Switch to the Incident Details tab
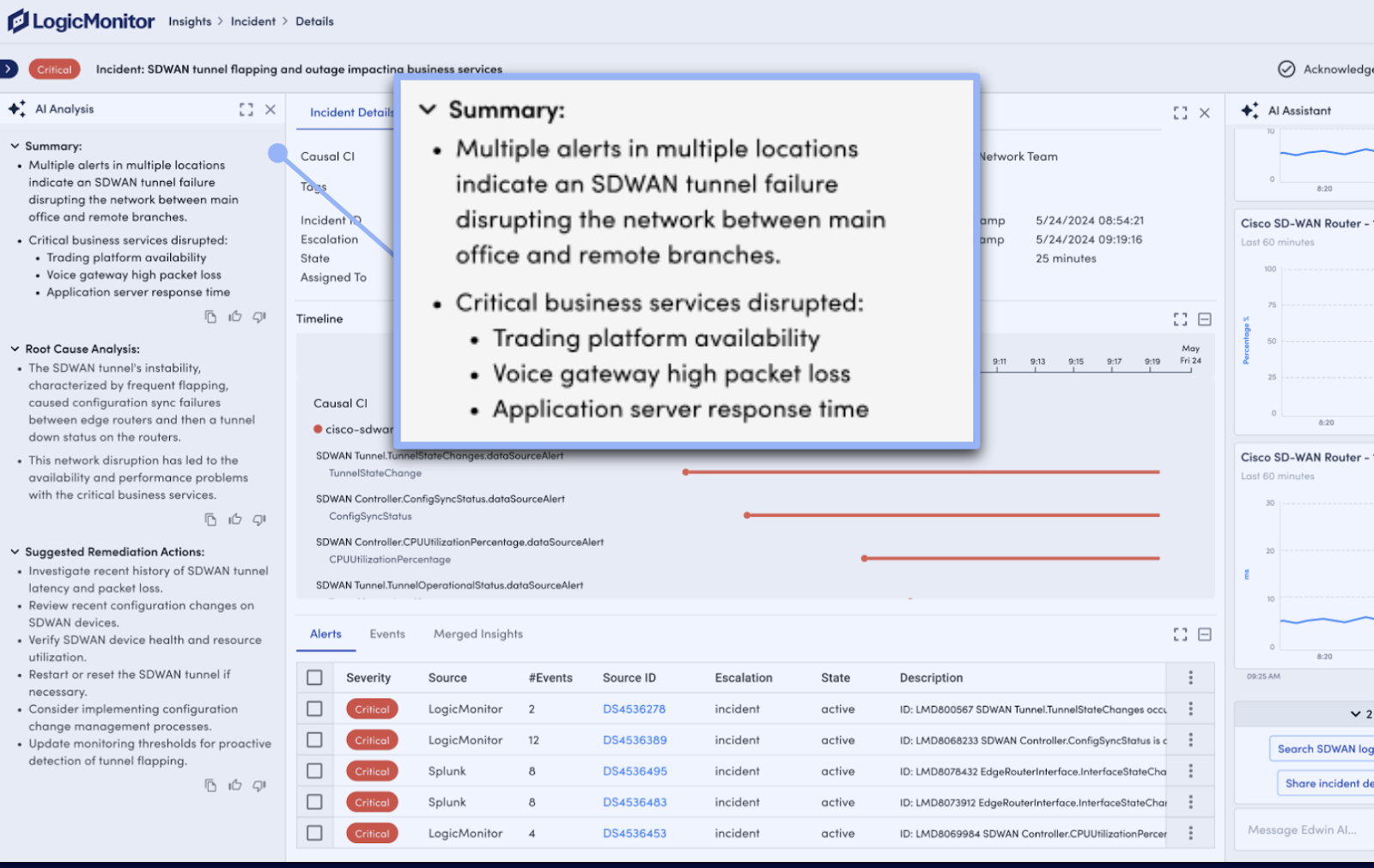 coord(352,112)
